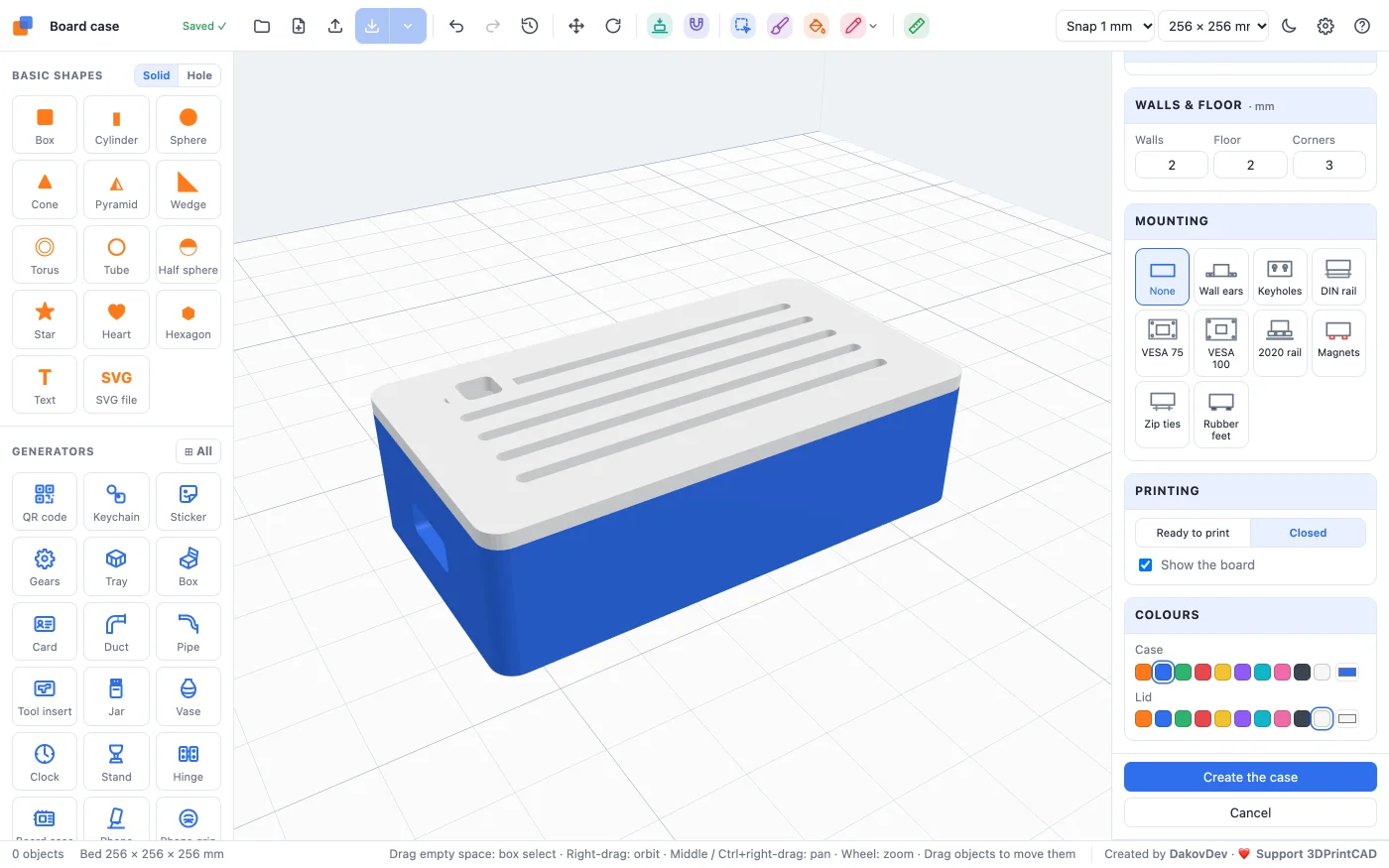
Task: Open the Gears generator
Action: tap(45, 566)
